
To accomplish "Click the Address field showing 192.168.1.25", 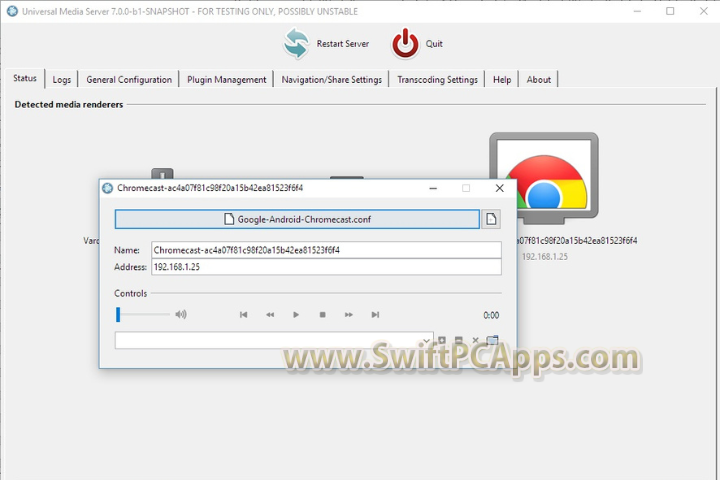I will pos(326,267).
